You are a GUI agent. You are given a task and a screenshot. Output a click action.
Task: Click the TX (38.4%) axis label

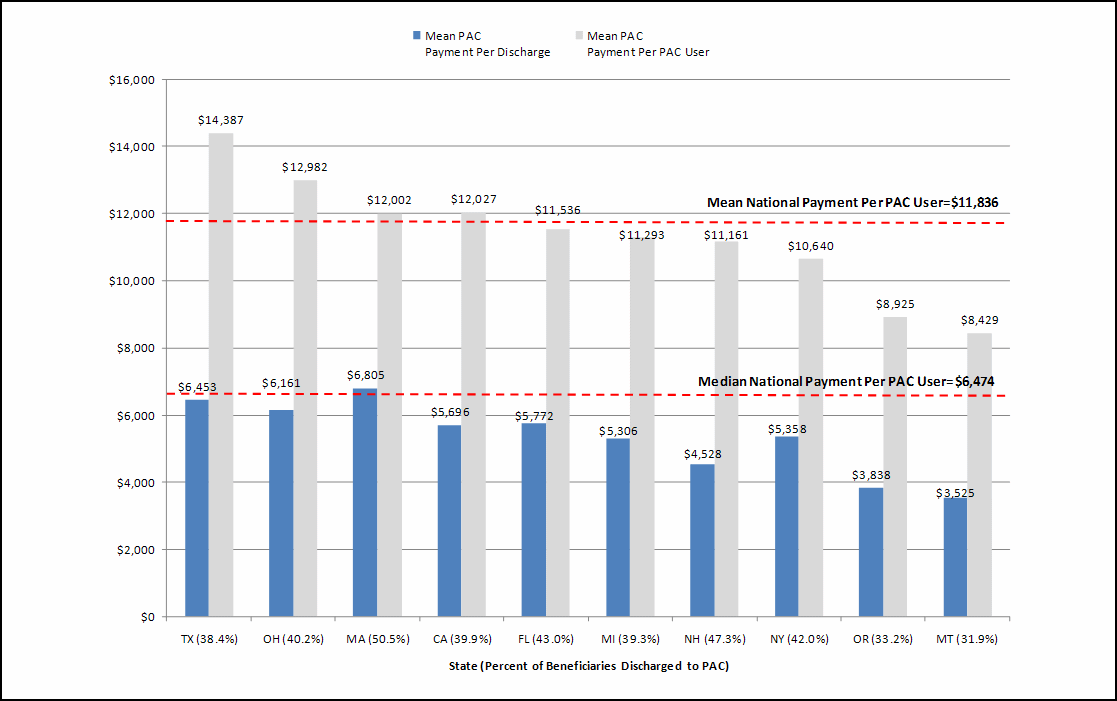(208, 639)
